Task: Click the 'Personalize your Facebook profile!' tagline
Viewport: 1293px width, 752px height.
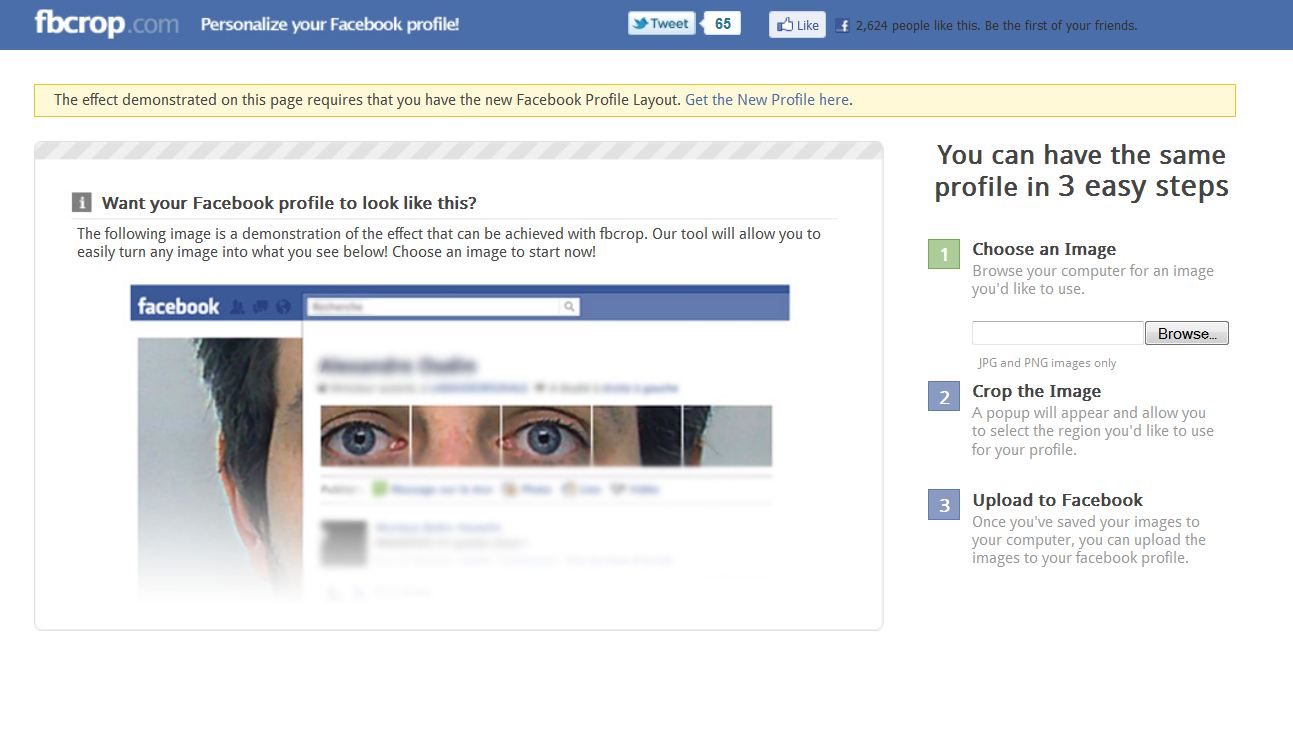Action: pos(330,24)
